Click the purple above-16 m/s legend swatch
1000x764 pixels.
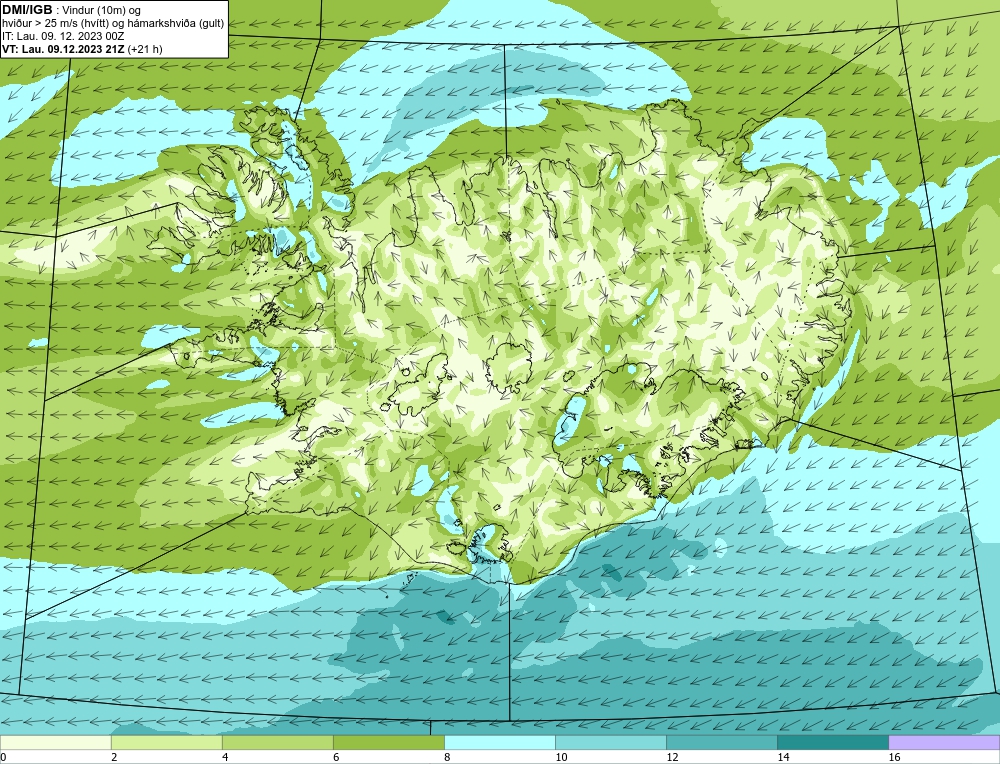(x=944, y=742)
